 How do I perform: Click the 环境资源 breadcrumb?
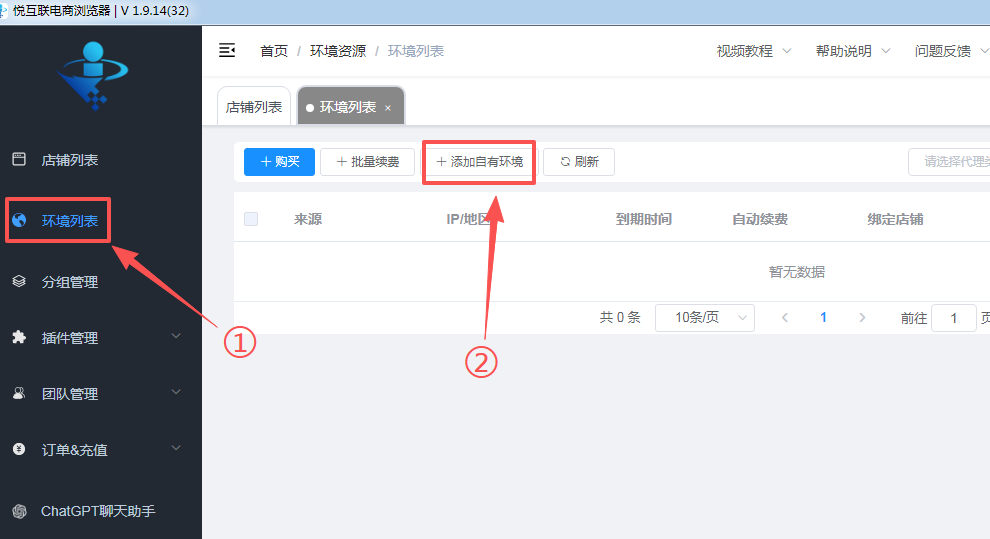(x=338, y=51)
